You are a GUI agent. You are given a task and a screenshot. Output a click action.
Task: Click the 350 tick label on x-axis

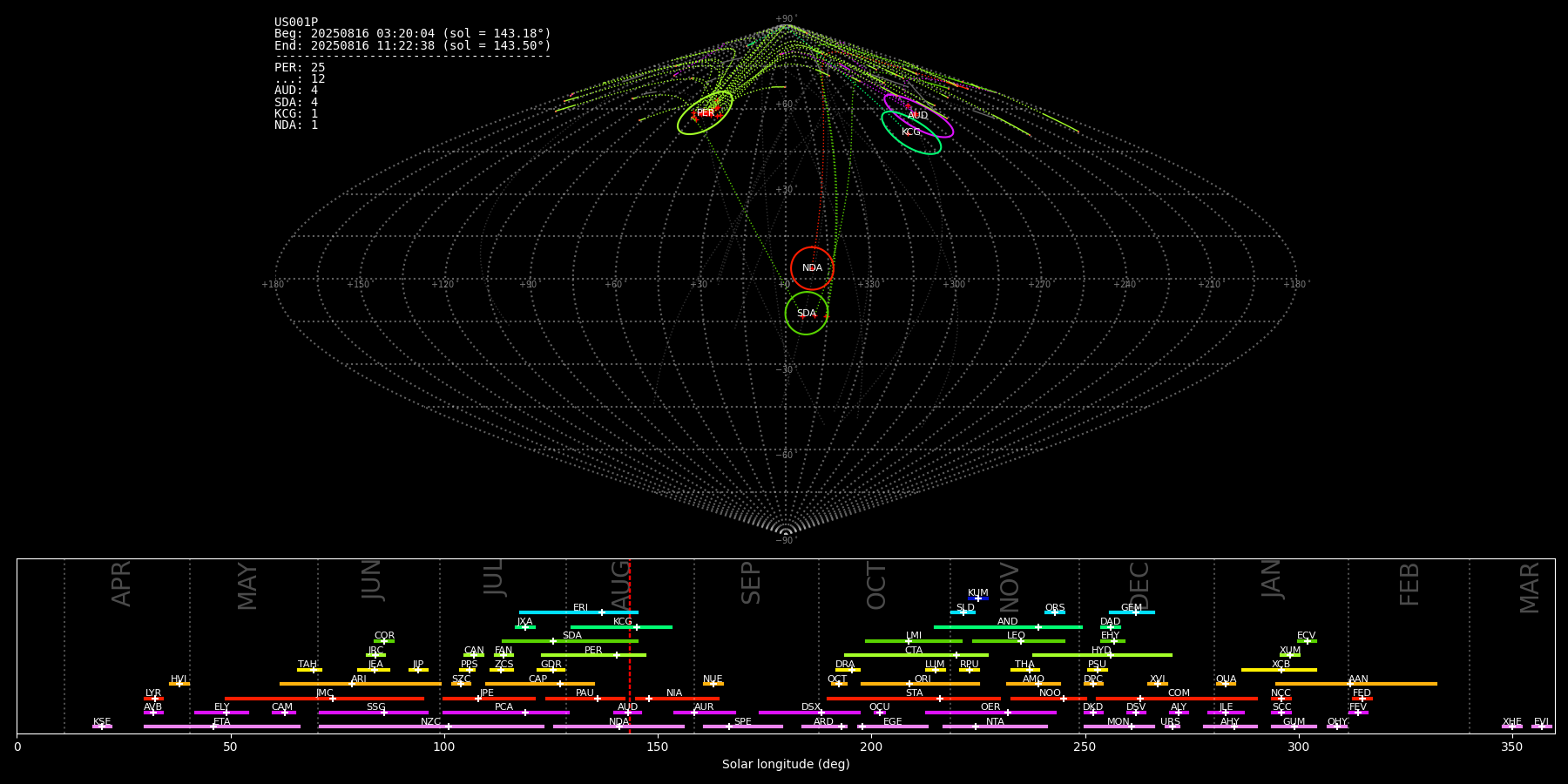(x=1512, y=747)
